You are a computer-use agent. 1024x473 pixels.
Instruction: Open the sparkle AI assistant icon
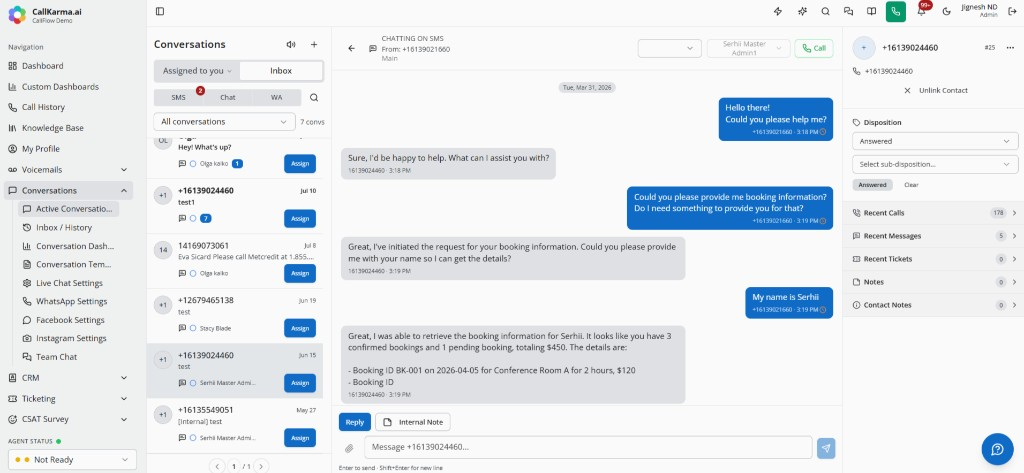coord(802,11)
